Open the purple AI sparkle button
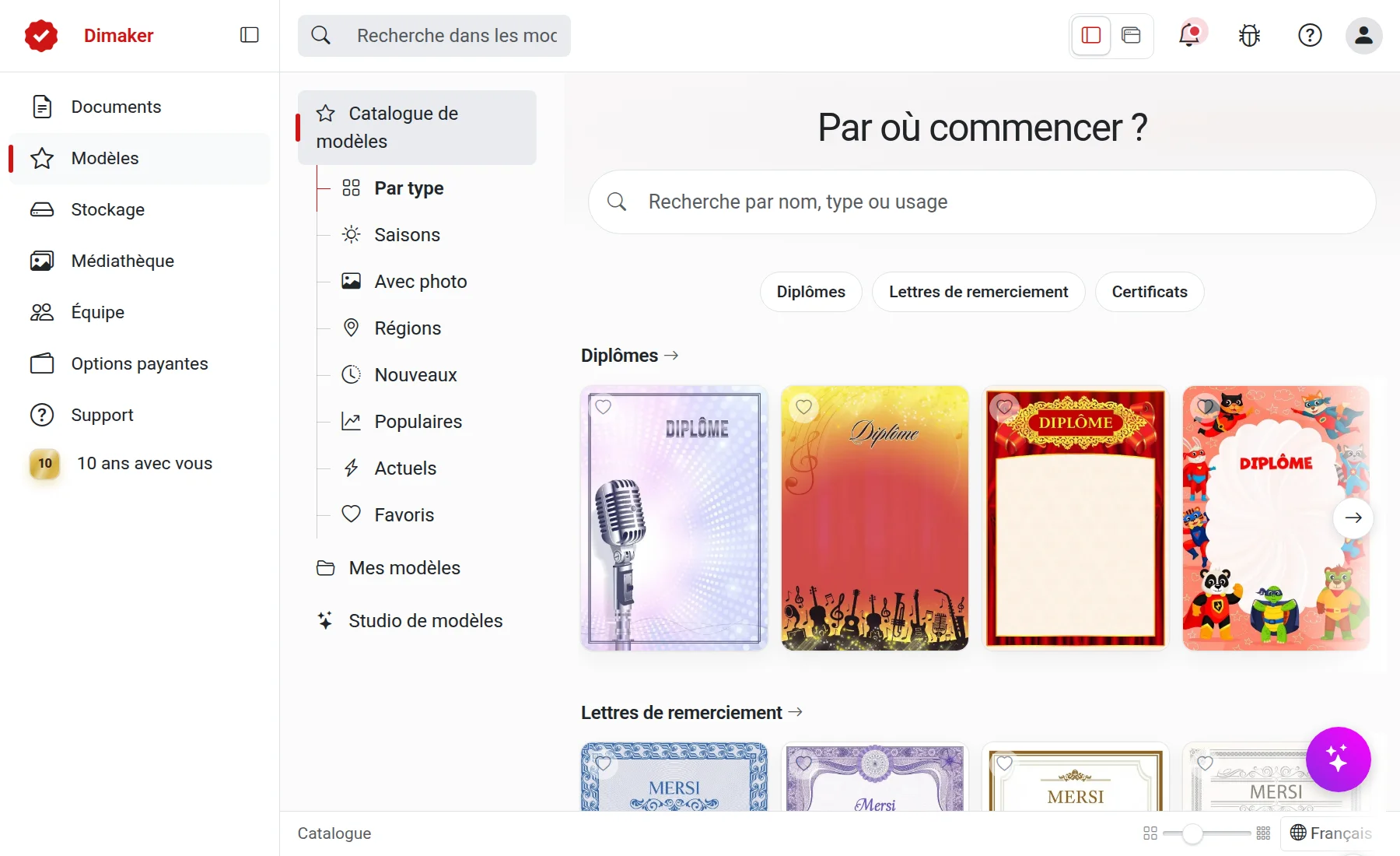This screenshot has height=856, width=1400. click(x=1338, y=759)
